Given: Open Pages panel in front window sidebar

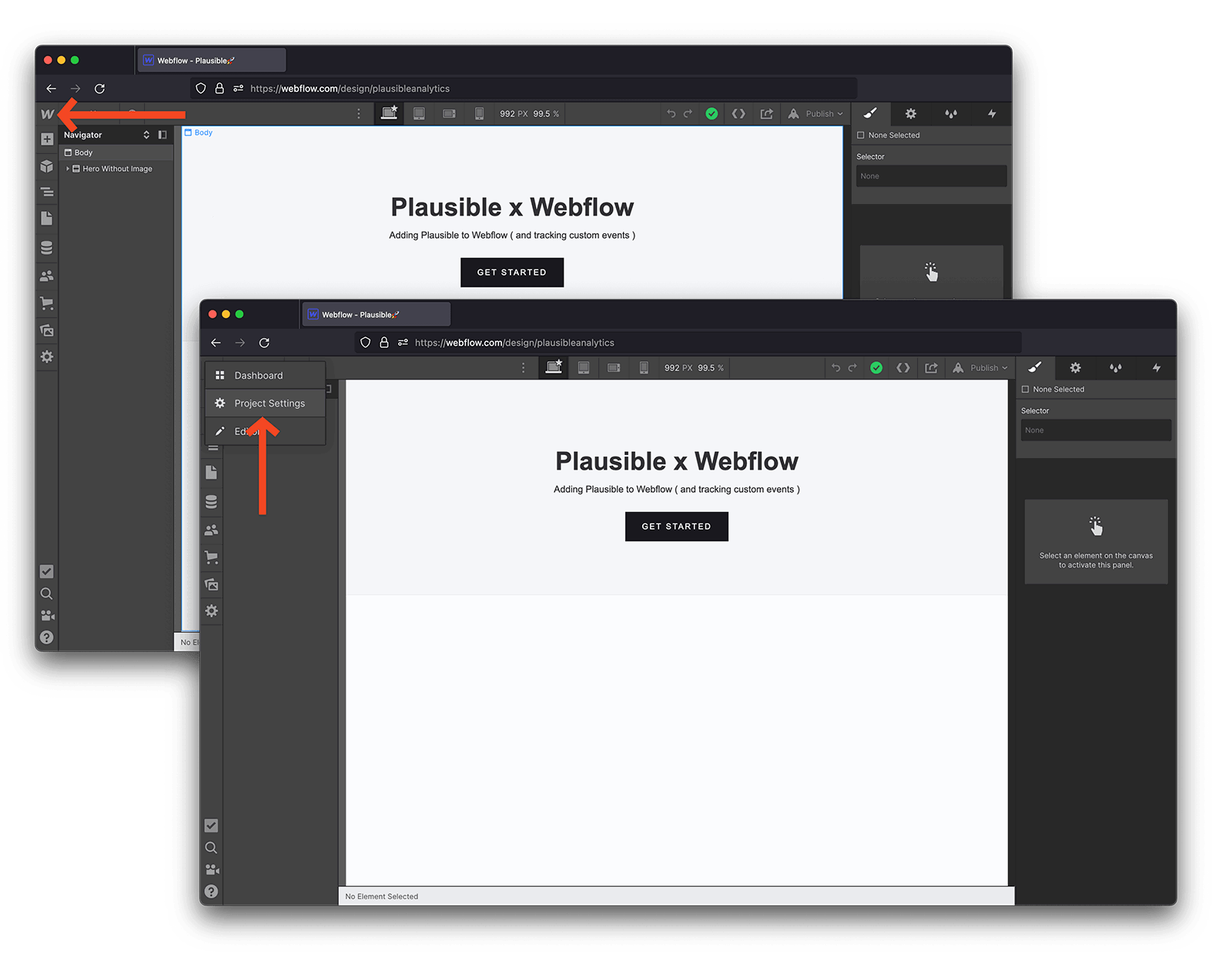Looking at the screenshot, I should point(212,473).
